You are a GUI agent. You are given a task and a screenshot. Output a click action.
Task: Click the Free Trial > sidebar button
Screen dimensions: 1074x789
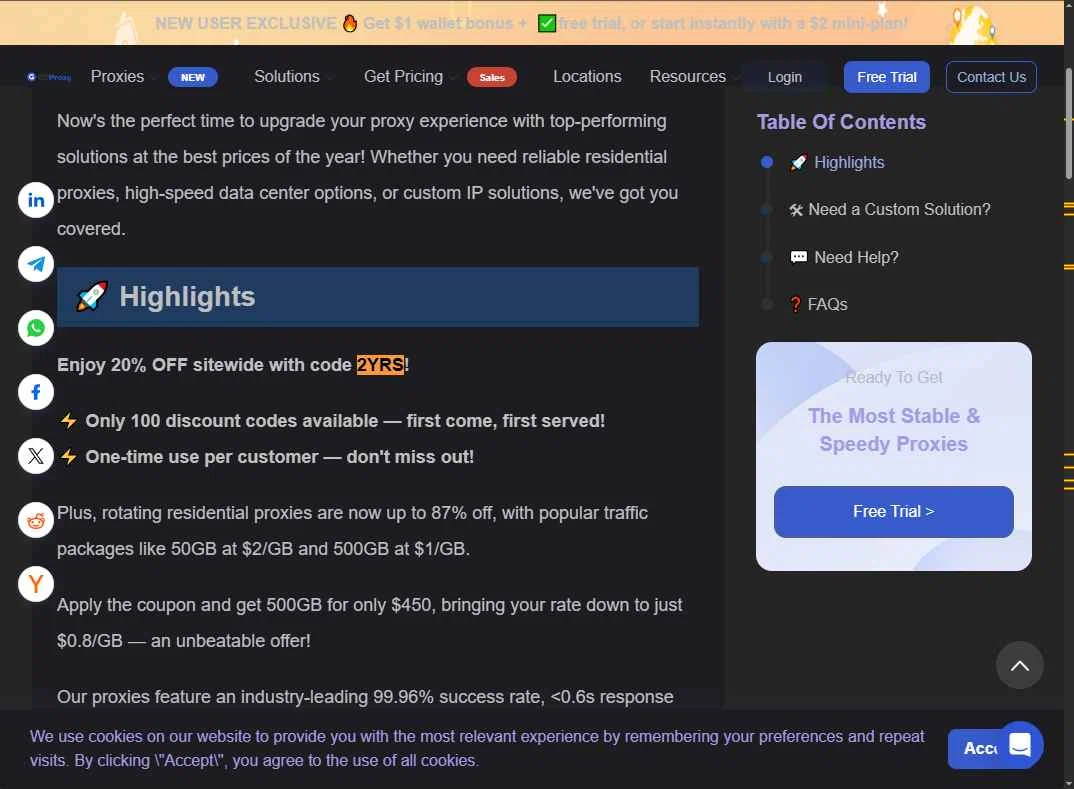coord(893,512)
